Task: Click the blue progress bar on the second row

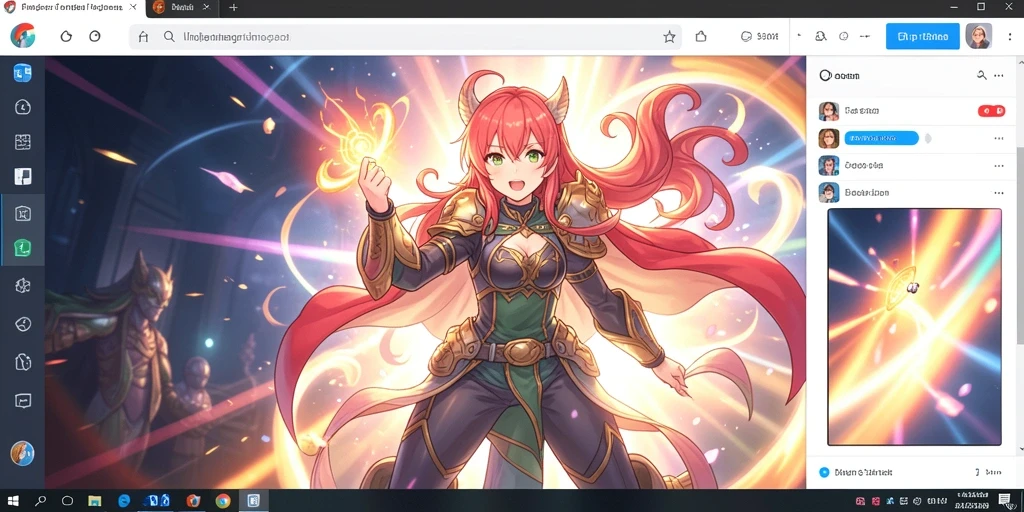Action: [x=881, y=138]
